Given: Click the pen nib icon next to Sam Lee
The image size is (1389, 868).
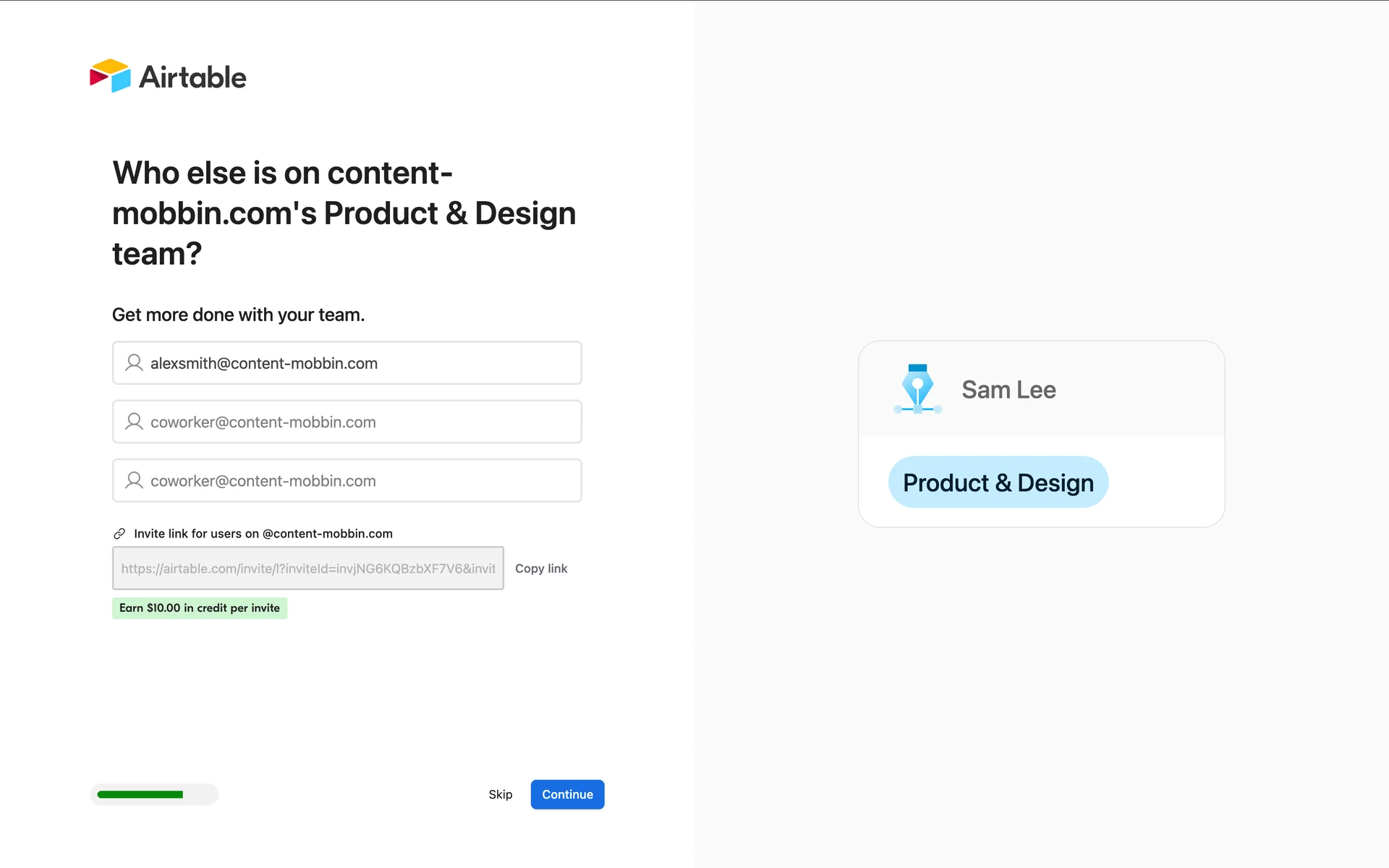Looking at the screenshot, I should tap(917, 389).
